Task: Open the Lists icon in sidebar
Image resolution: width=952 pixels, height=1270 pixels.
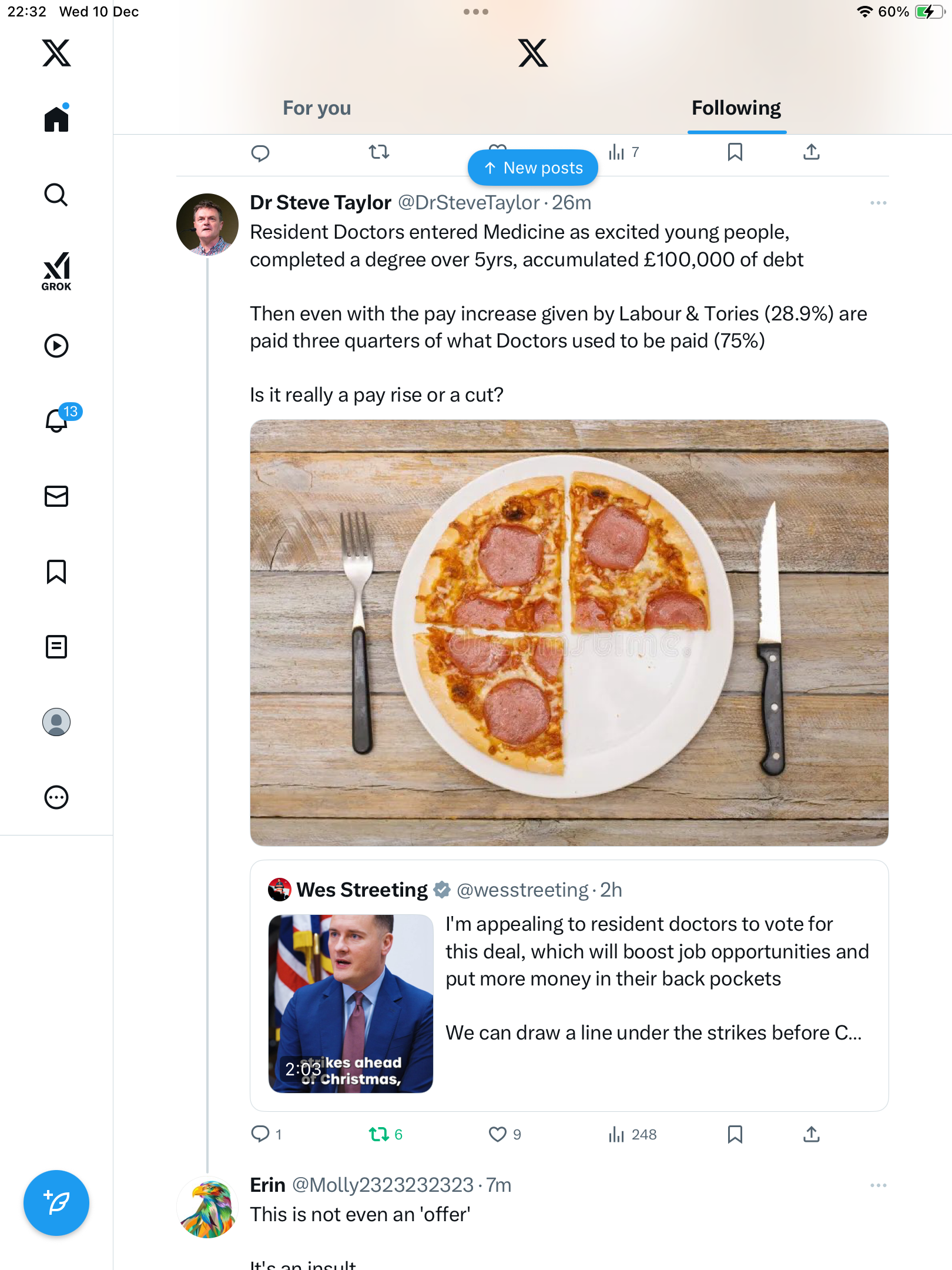Action: click(x=56, y=647)
